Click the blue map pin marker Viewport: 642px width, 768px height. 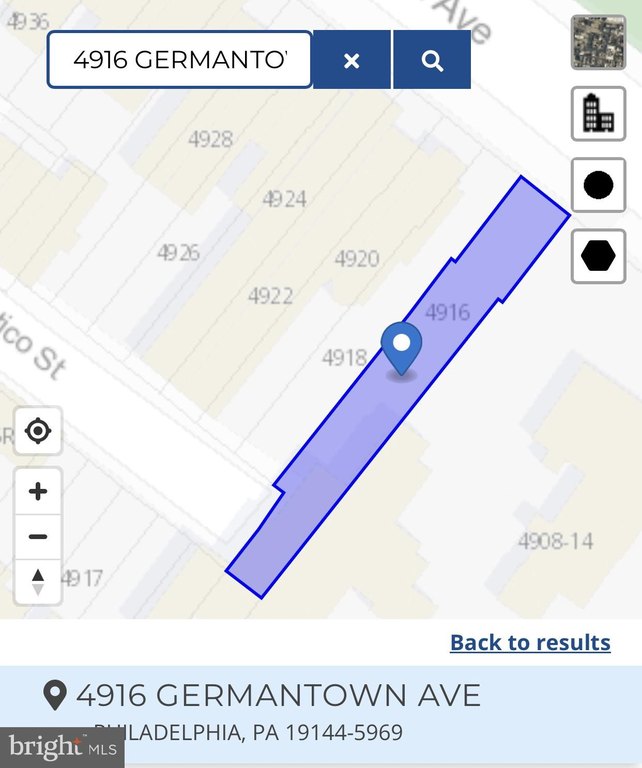402,349
